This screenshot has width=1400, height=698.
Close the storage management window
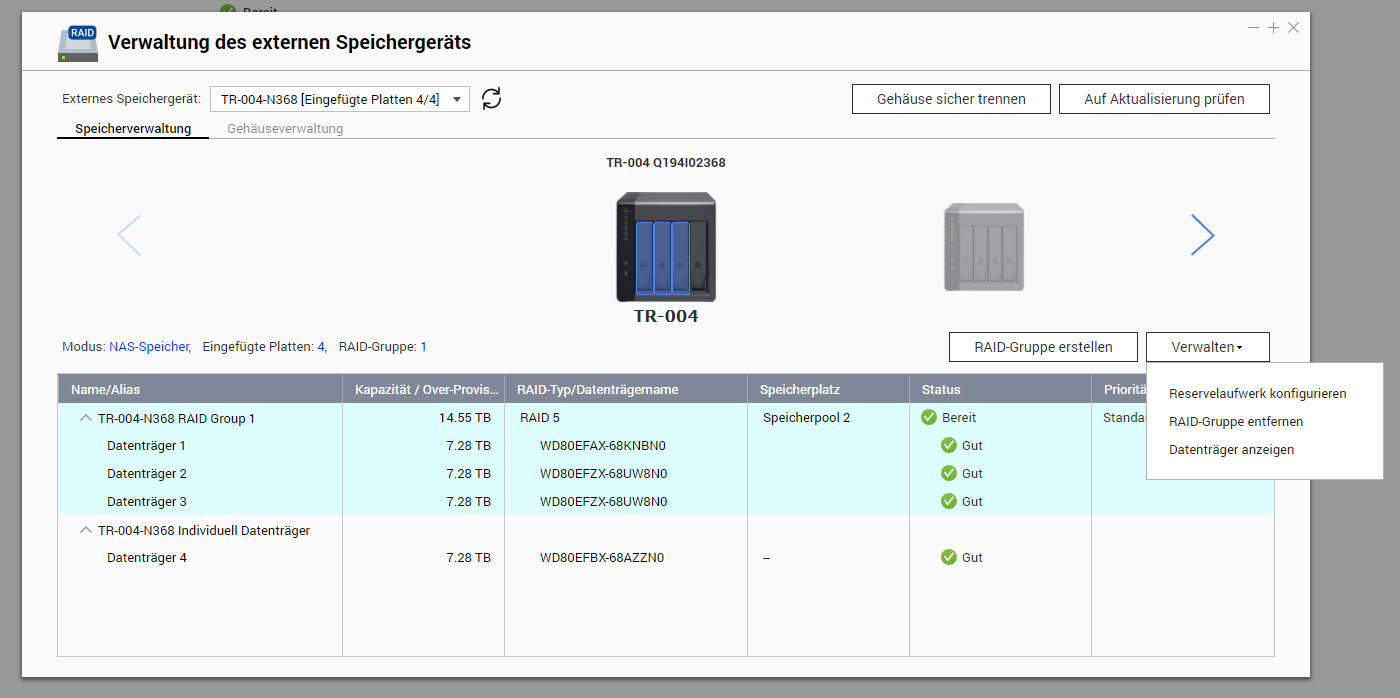[1293, 28]
